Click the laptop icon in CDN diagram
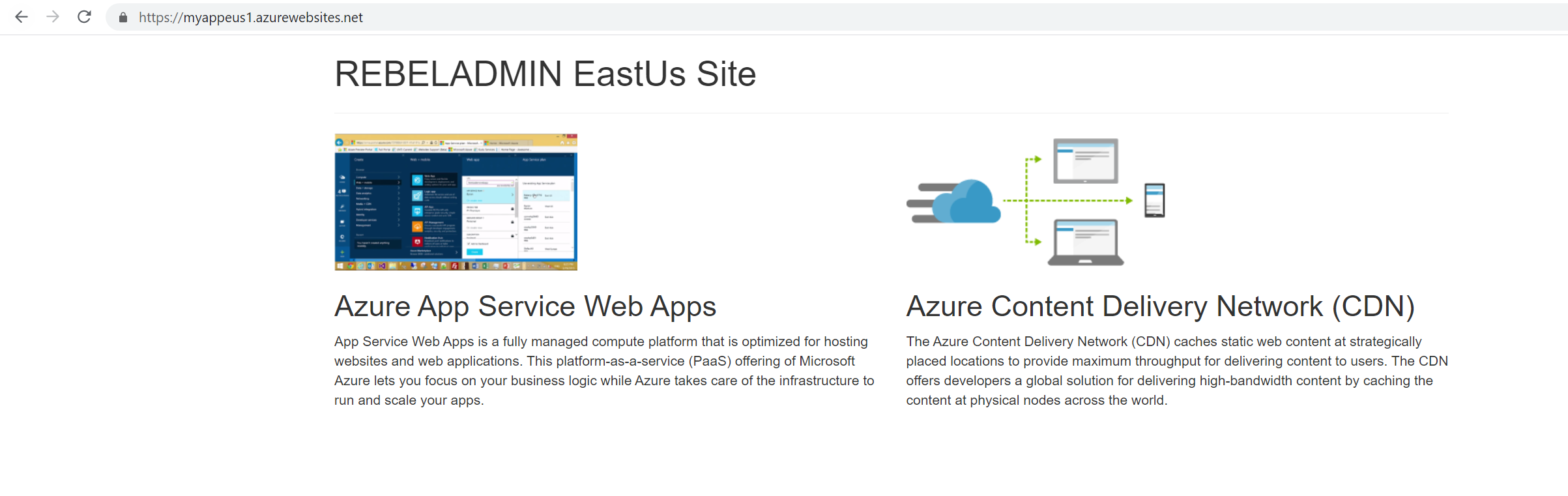Image resolution: width=1568 pixels, height=496 pixels. click(x=1086, y=242)
